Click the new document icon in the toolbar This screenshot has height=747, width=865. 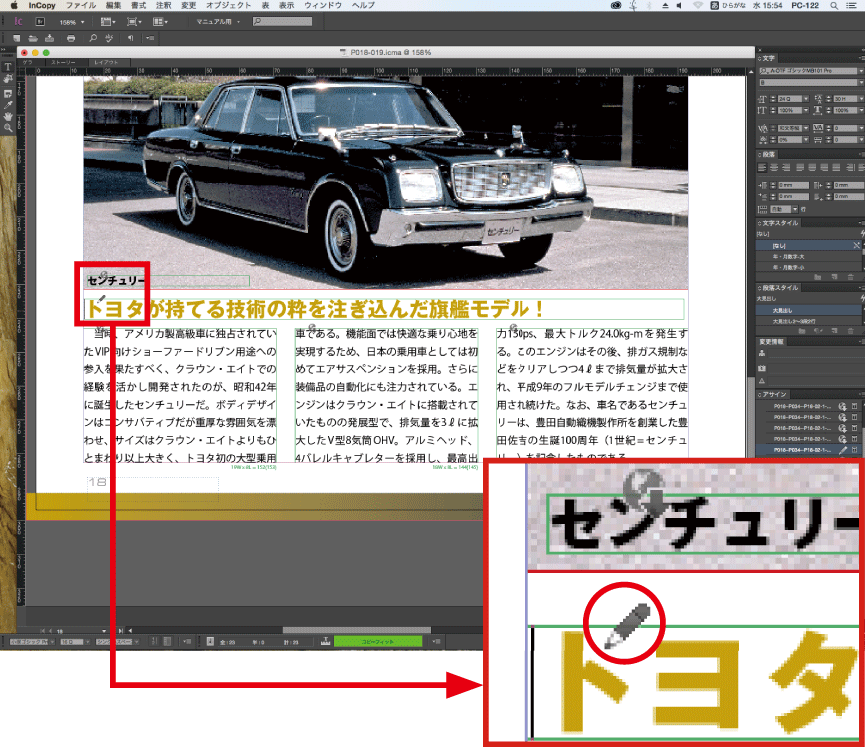tap(17, 38)
